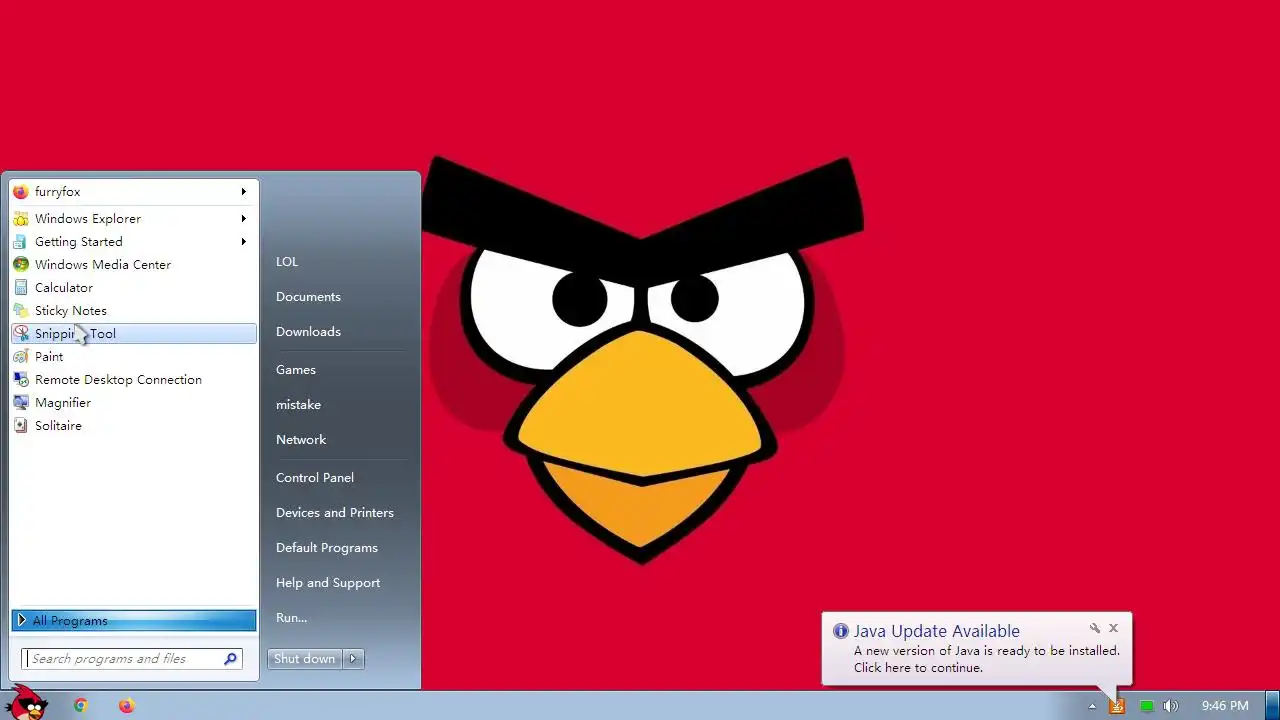Open Default Programs
The image size is (1280, 720).
point(327,548)
